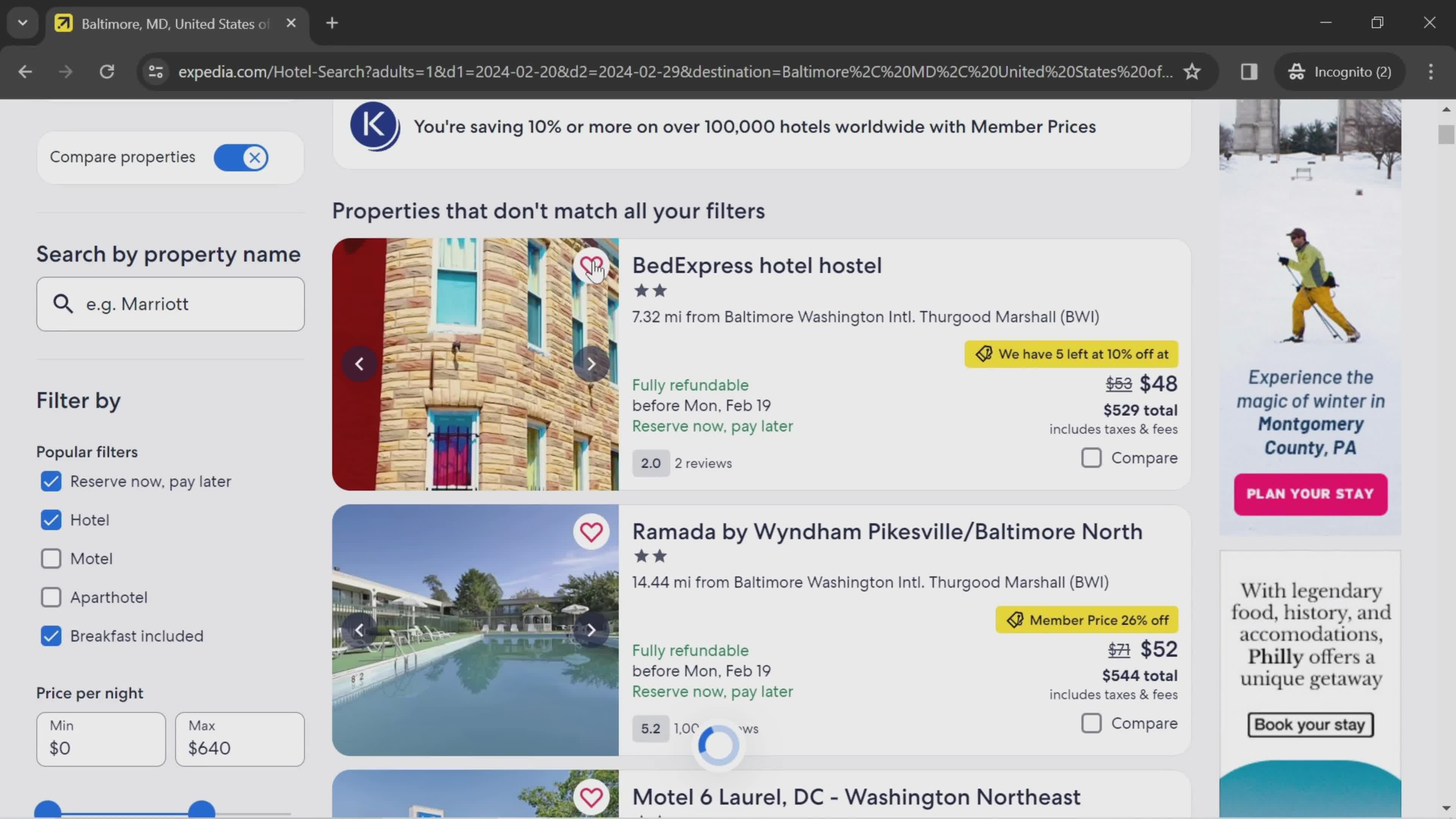Image resolution: width=1456 pixels, height=819 pixels.
Task: Show next photo of Ramada by Wyndham
Action: [591, 630]
